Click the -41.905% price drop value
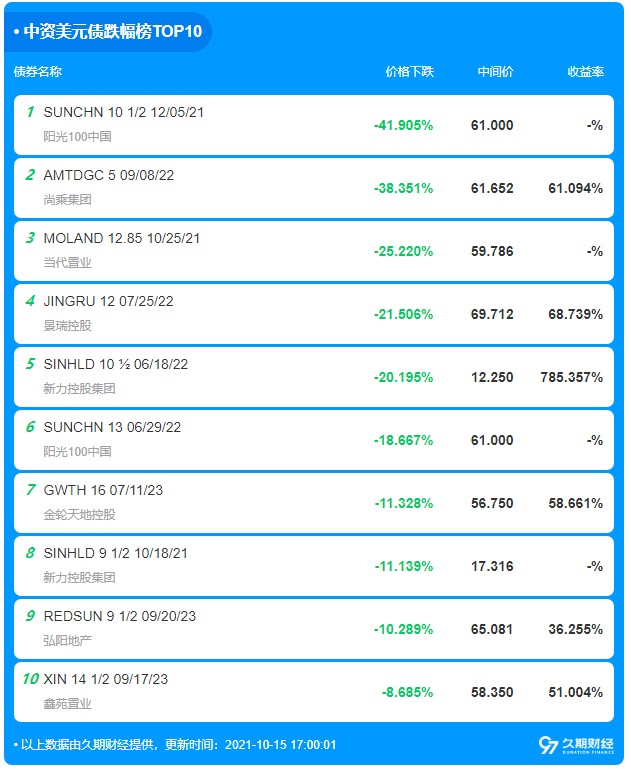631x769 pixels. [x=403, y=125]
